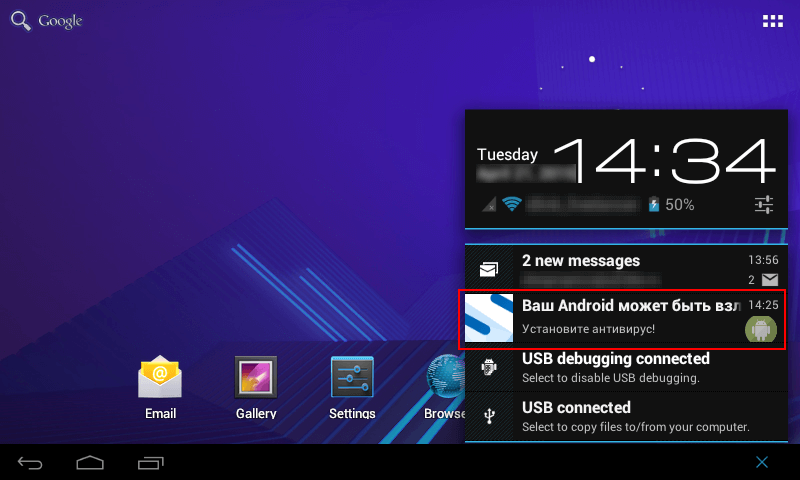
Task: Tap the envelope icon beside message count
Action: click(770, 280)
